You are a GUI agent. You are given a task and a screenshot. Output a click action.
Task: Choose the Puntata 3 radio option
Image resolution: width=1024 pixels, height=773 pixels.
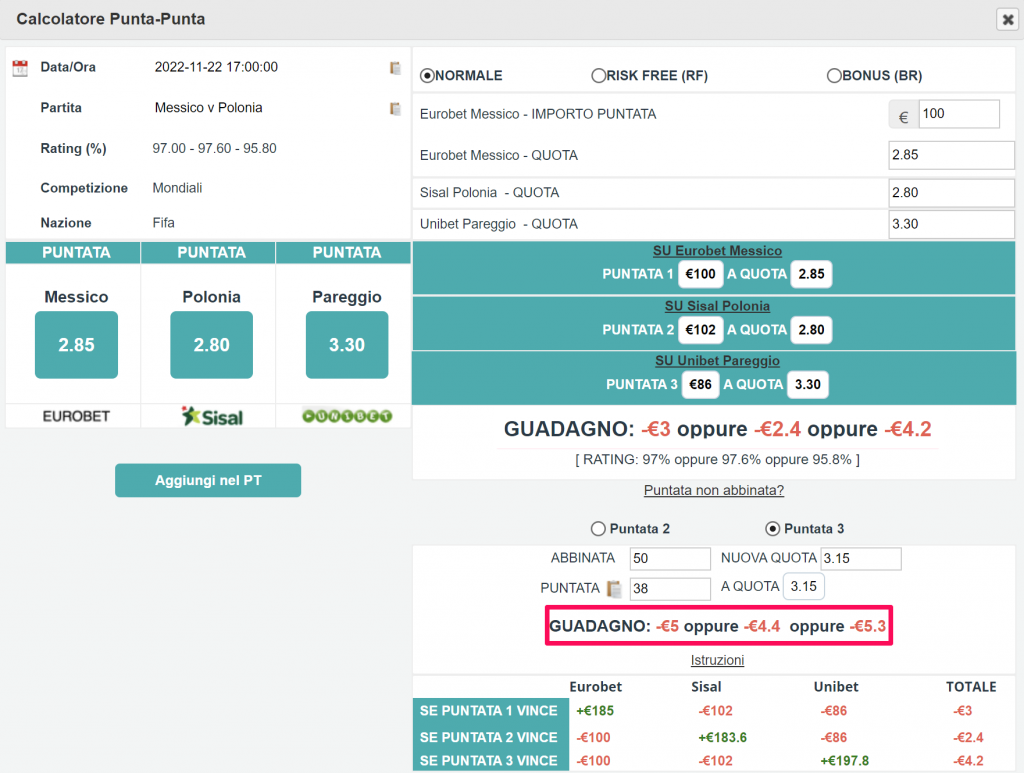773,529
